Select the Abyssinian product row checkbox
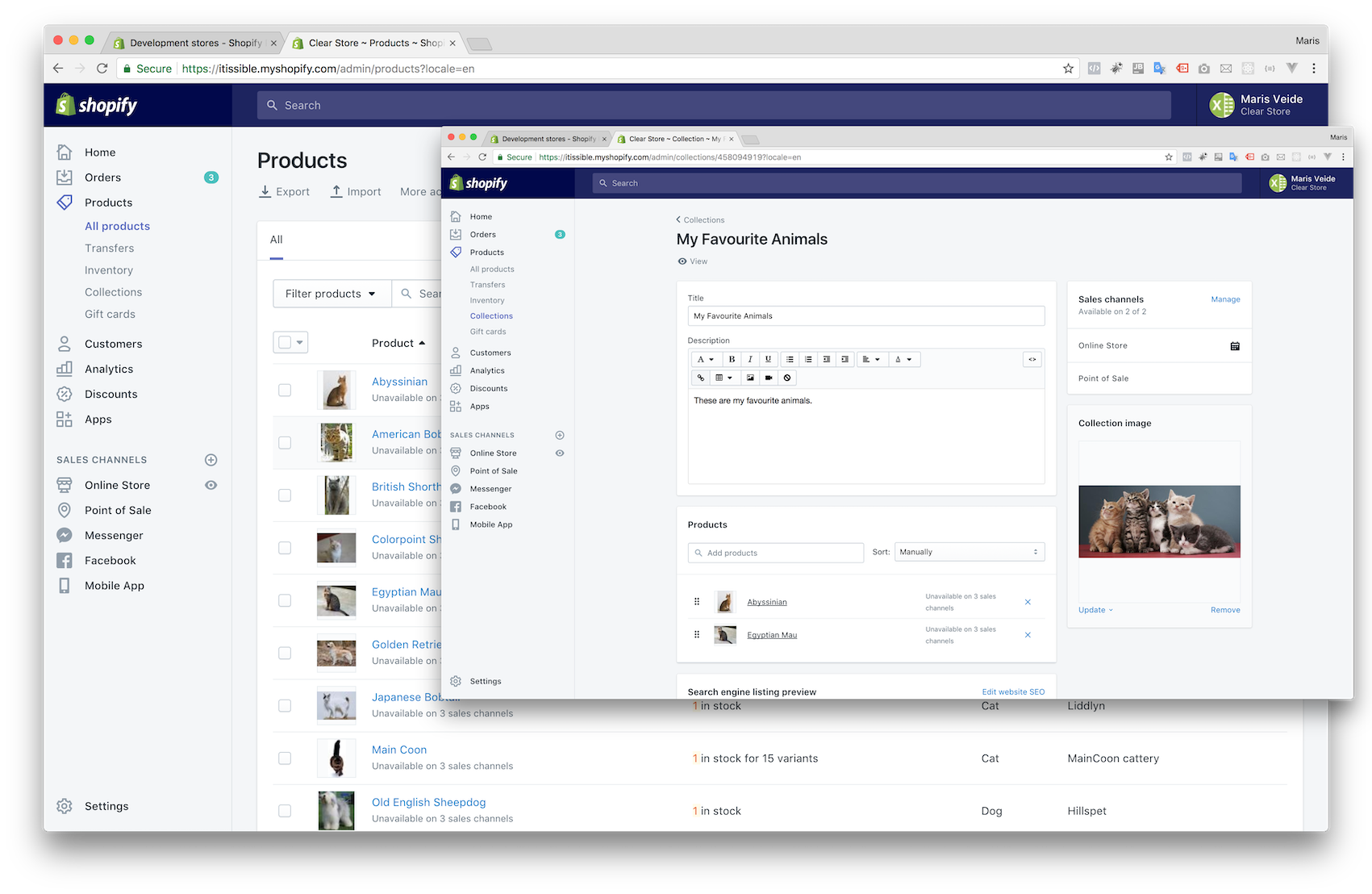This screenshot has height=894, width=1372. point(285,390)
